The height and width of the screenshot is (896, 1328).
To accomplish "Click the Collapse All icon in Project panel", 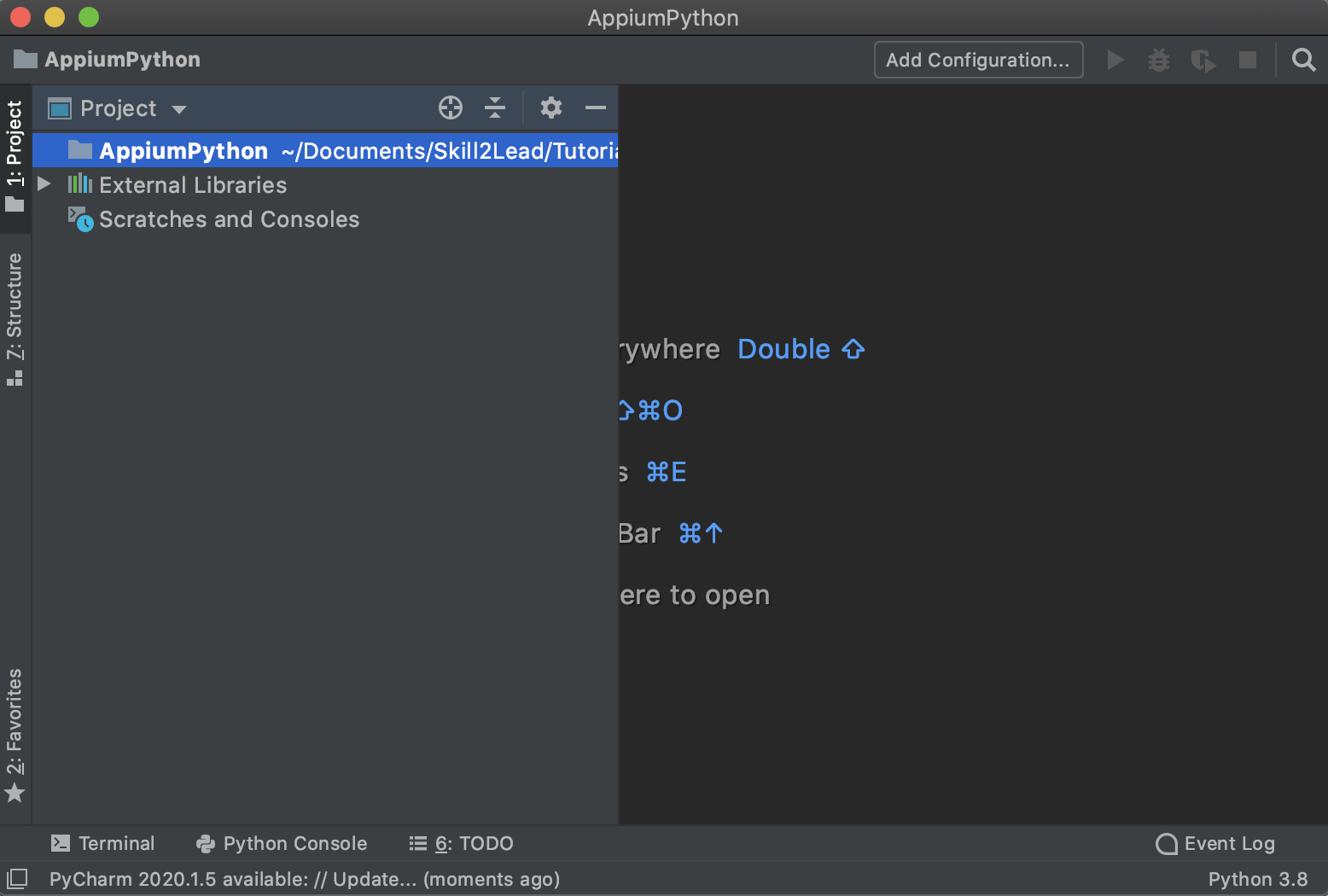I will tap(495, 108).
